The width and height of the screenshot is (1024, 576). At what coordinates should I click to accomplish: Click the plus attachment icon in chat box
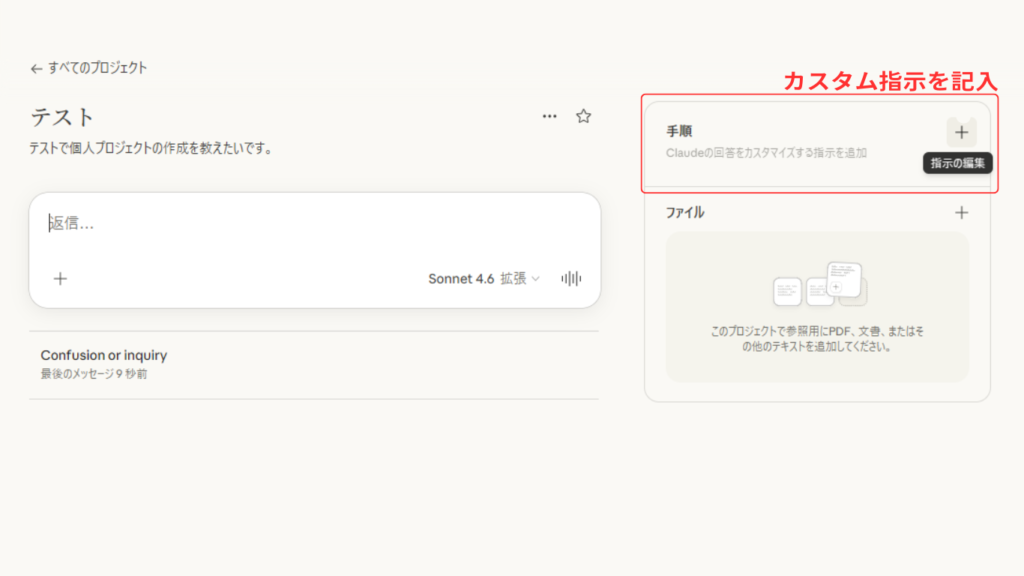tap(60, 279)
